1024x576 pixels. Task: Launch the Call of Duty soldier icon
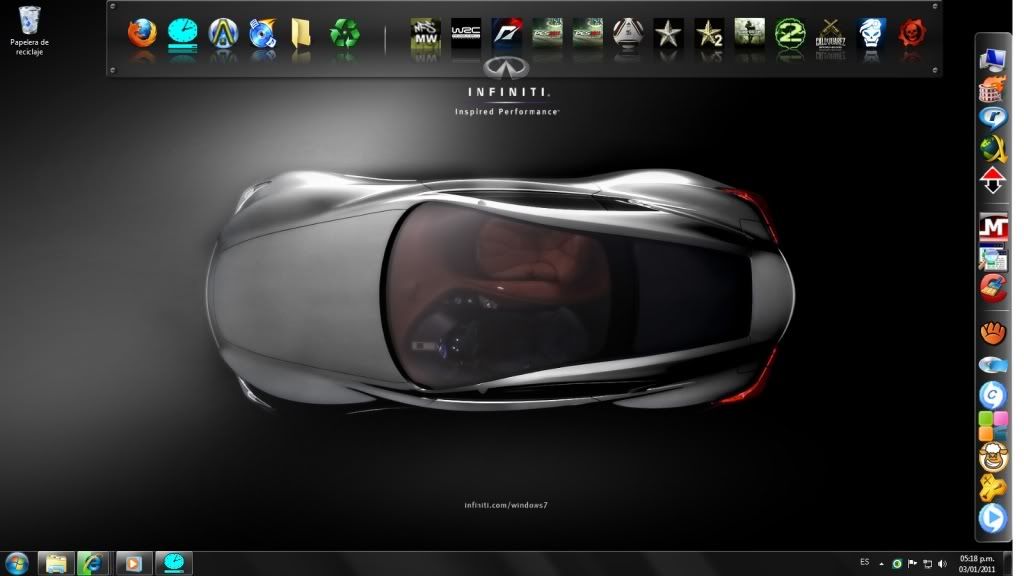tap(749, 33)
